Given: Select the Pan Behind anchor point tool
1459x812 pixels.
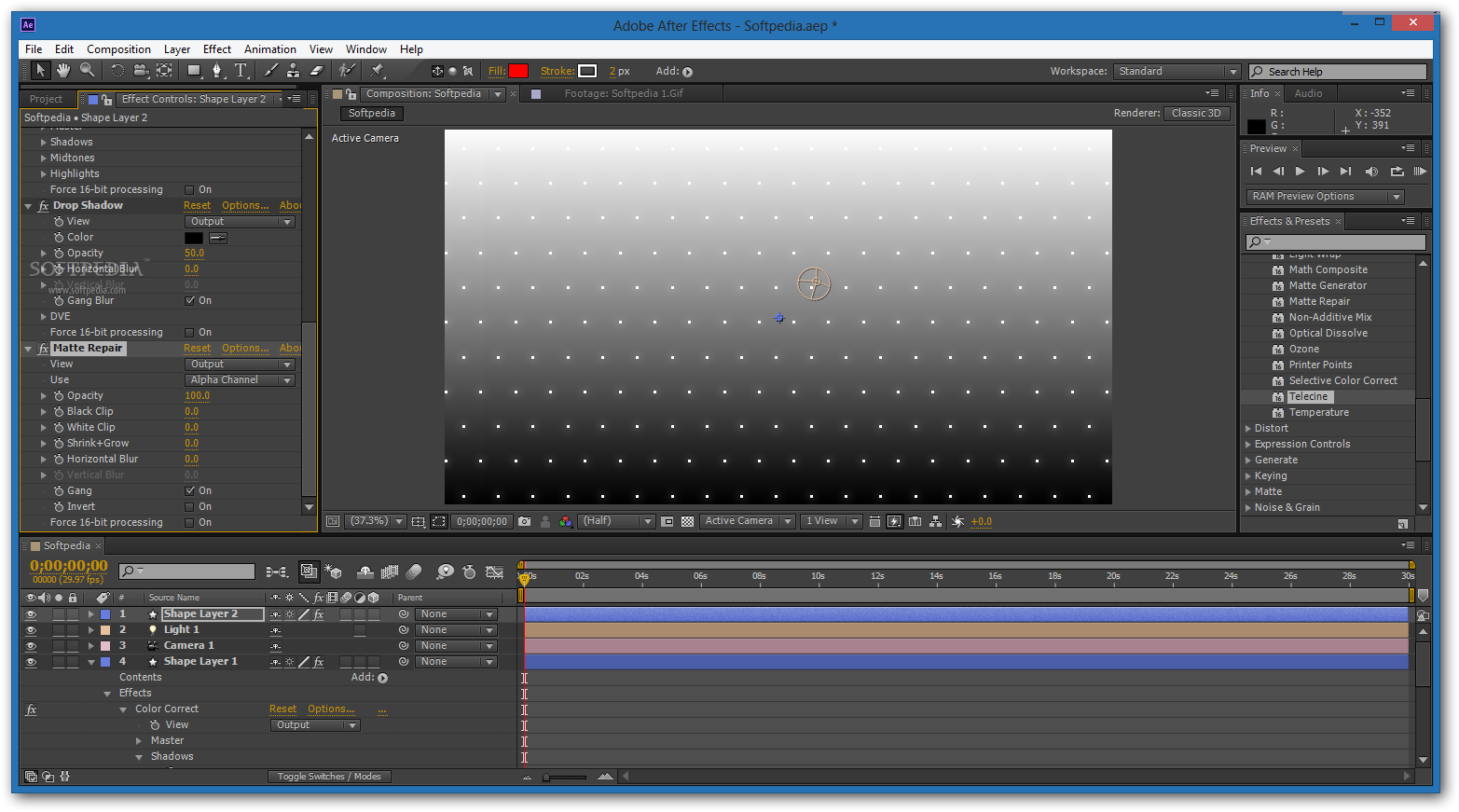Looking at the screenshot, I should tap(165, 71).
